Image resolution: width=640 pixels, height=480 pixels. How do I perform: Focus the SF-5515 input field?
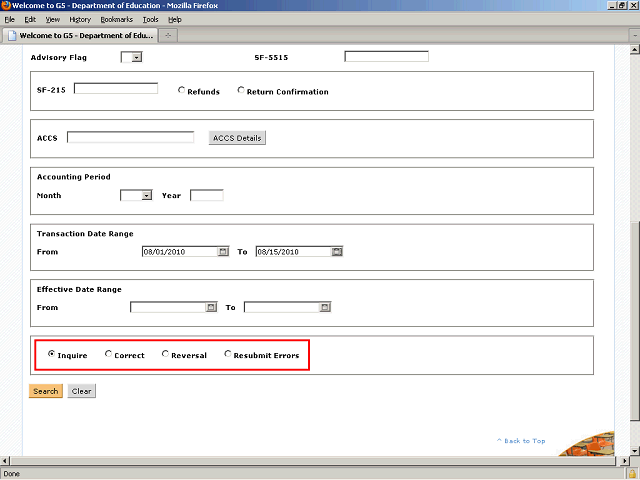tap(387, 56)
